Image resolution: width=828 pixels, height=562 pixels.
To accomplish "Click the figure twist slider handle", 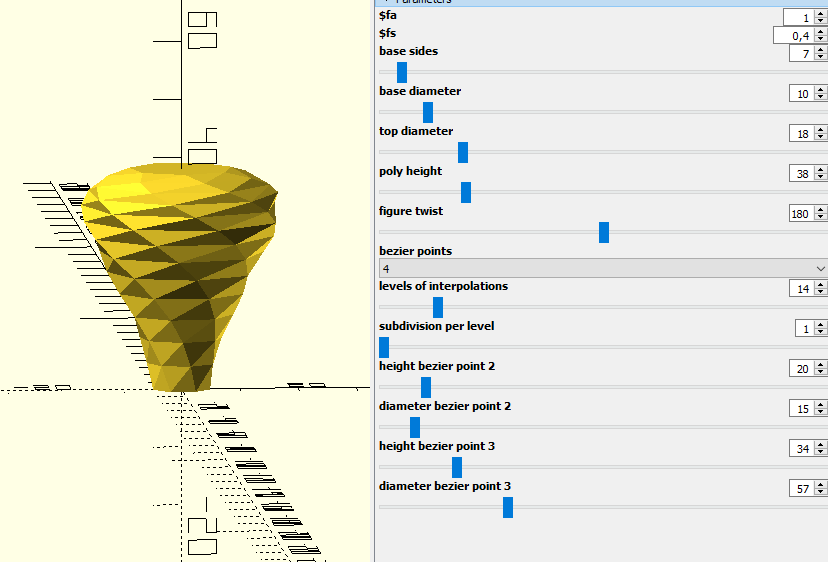I will click(604, 232).
